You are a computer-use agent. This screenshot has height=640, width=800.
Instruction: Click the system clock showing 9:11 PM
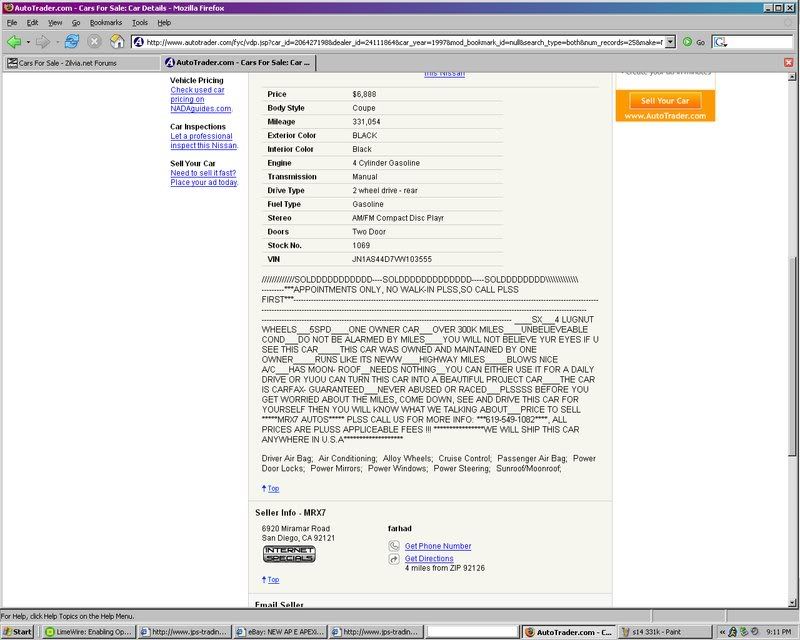coord(779,632)
